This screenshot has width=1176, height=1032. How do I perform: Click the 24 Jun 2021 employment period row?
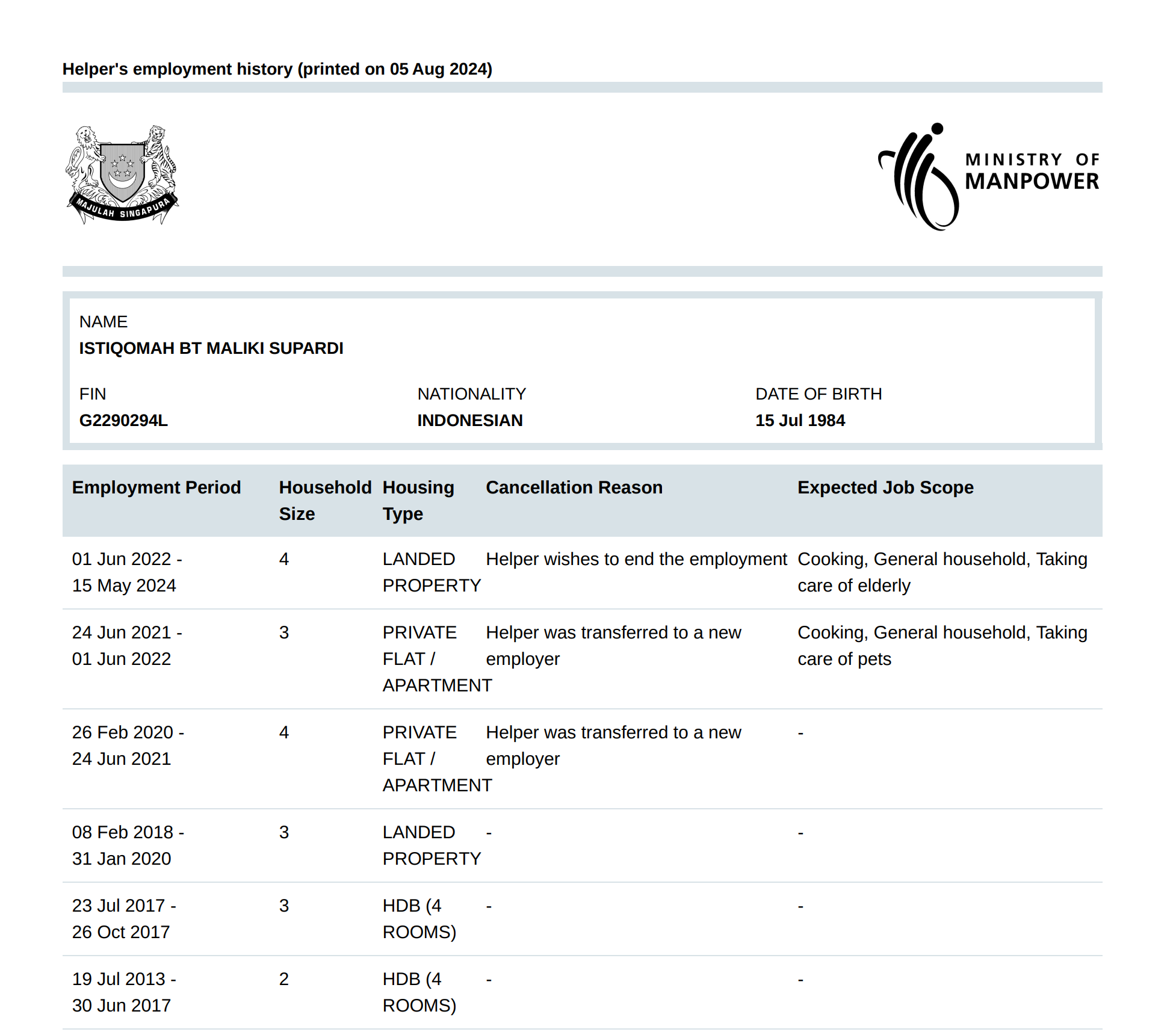[126, 646]
